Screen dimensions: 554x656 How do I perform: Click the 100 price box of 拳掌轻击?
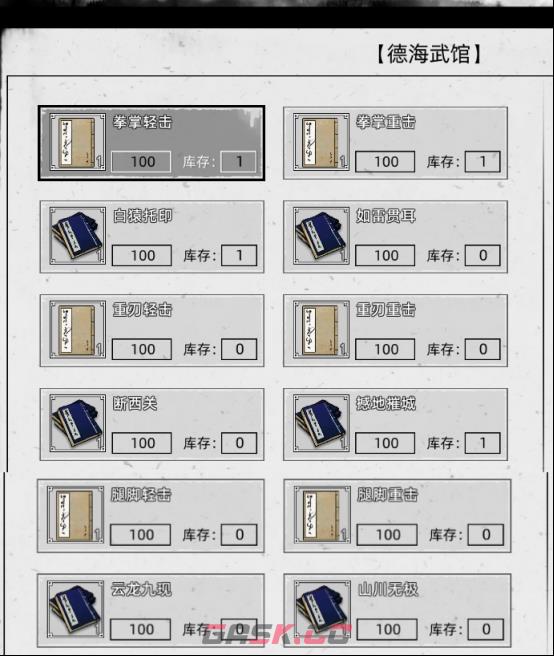tap(141, 161)
